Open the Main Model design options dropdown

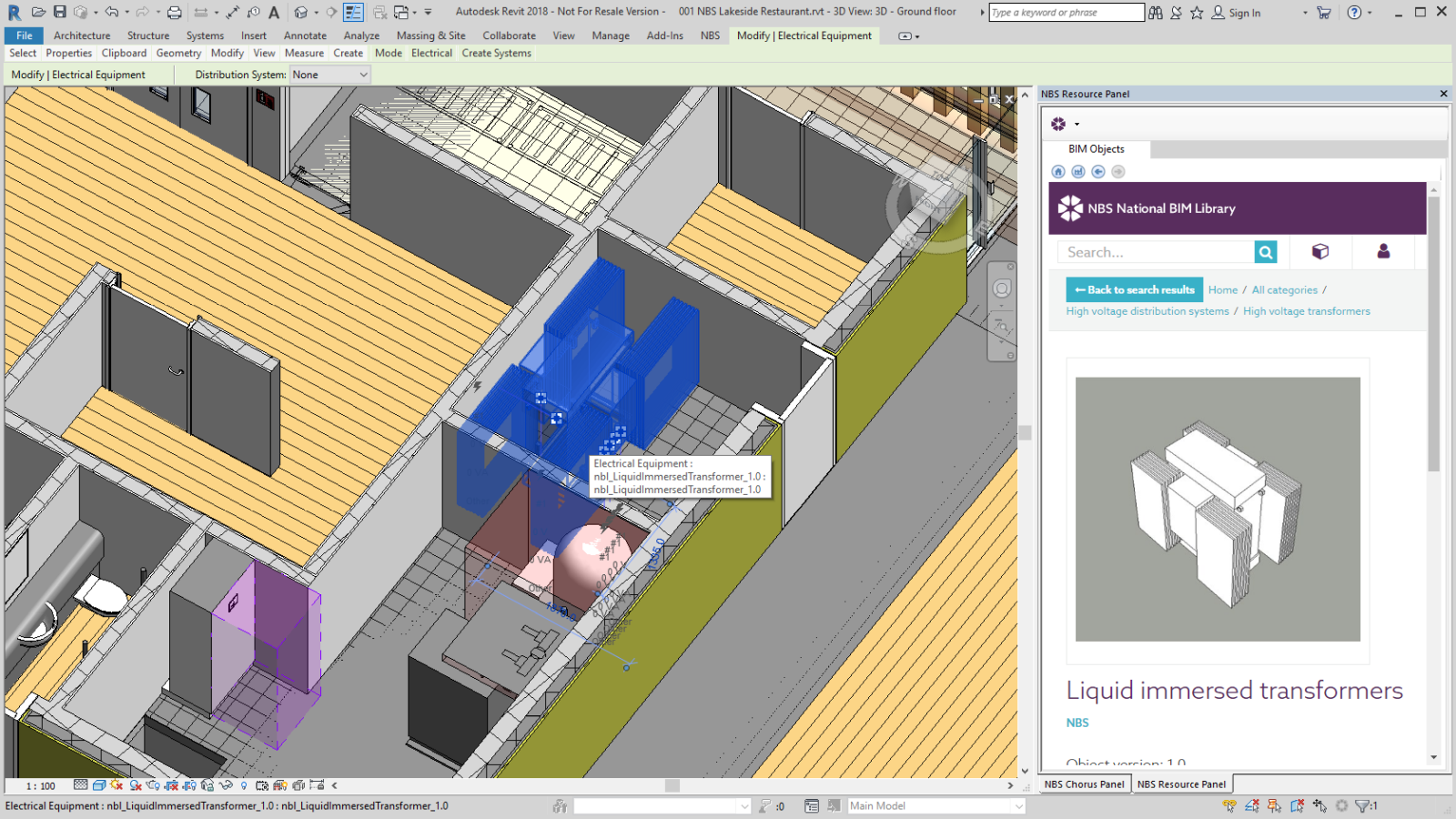coord(936,805)
